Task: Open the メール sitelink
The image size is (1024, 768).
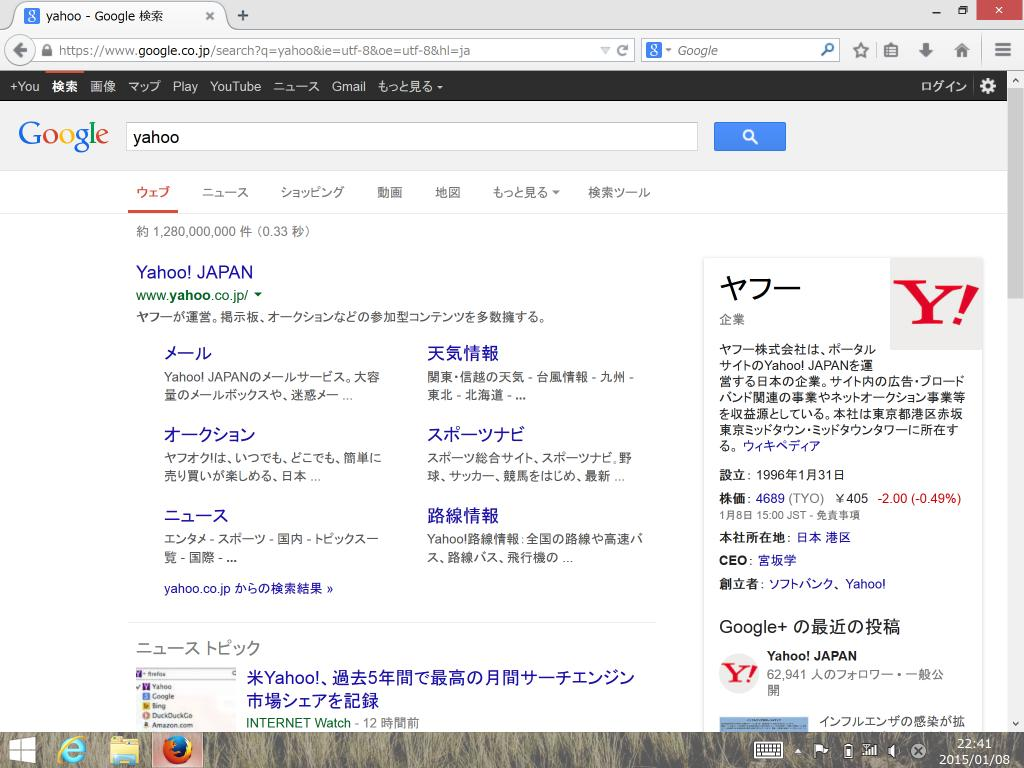Action: (187, 353)
